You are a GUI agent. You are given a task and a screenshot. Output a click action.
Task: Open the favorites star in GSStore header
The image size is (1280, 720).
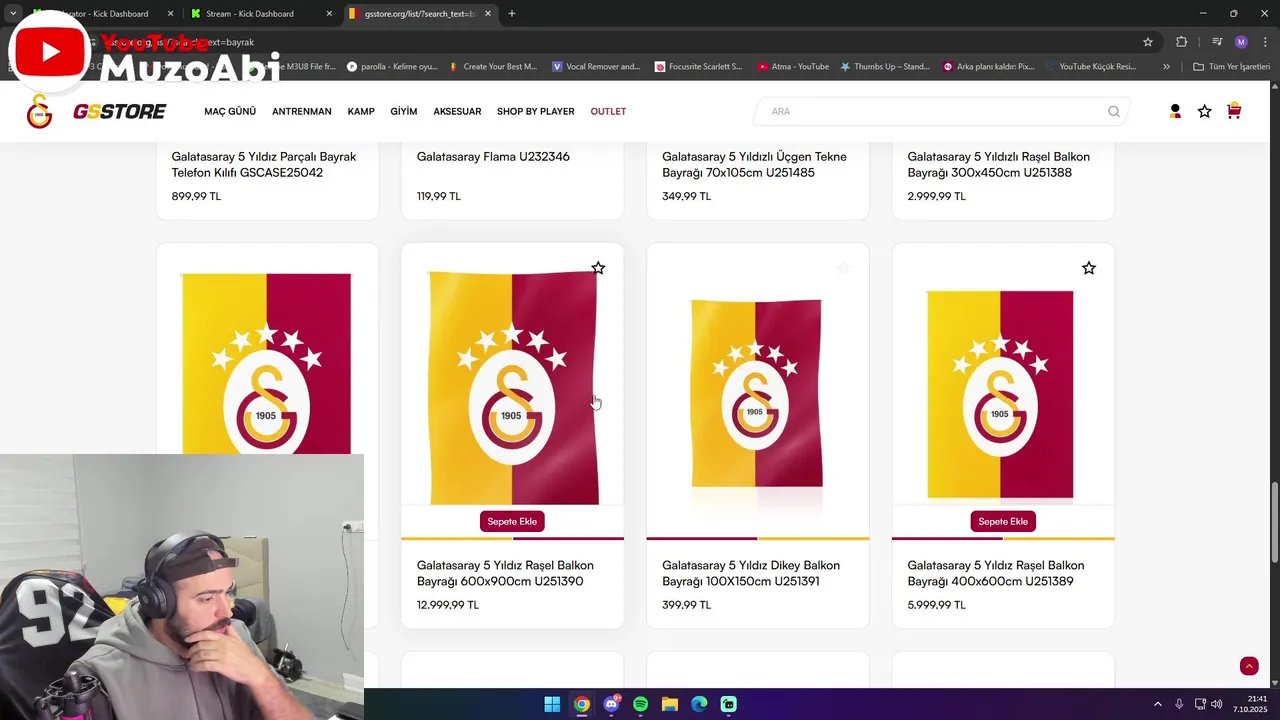[1204, 111]
